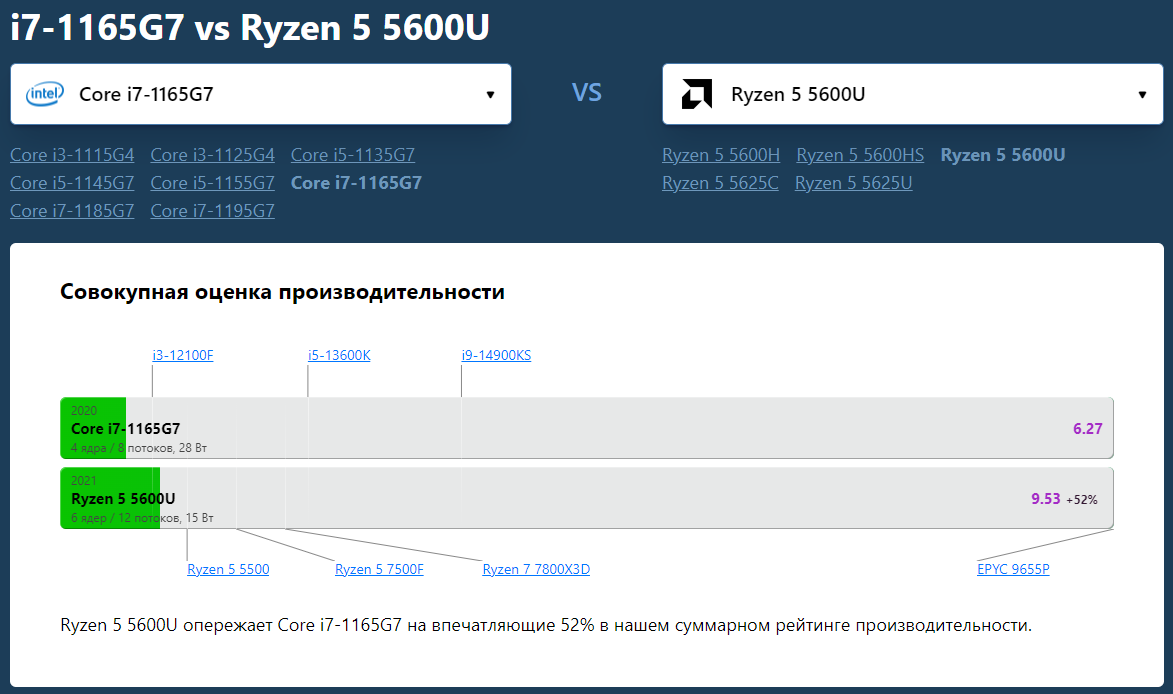Click the +52% difference label
1173x694 pixels.
(1082, 500)
